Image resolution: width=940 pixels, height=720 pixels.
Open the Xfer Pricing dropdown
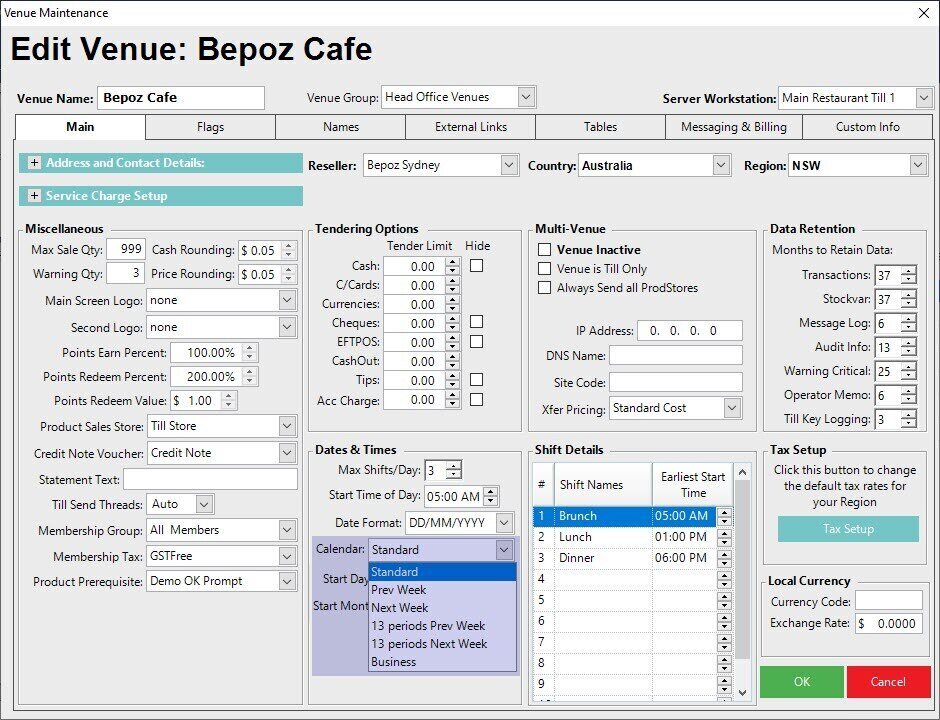[x=732, y=408]
